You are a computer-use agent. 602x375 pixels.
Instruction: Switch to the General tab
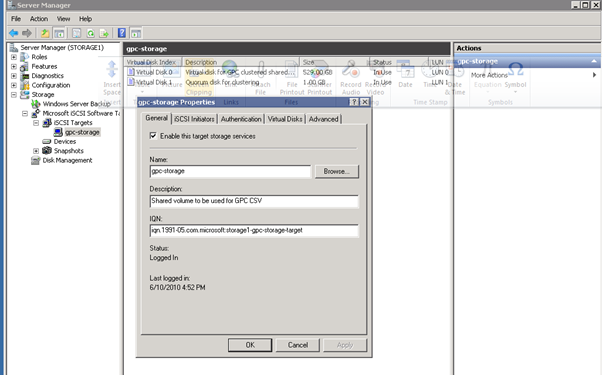click(156, 118)
